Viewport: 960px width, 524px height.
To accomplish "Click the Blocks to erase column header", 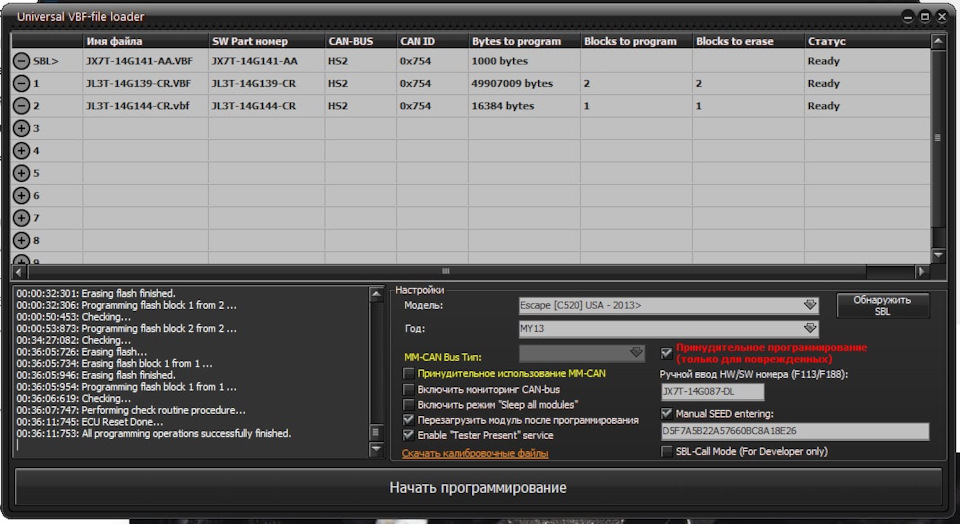I will tap(748, 42).
